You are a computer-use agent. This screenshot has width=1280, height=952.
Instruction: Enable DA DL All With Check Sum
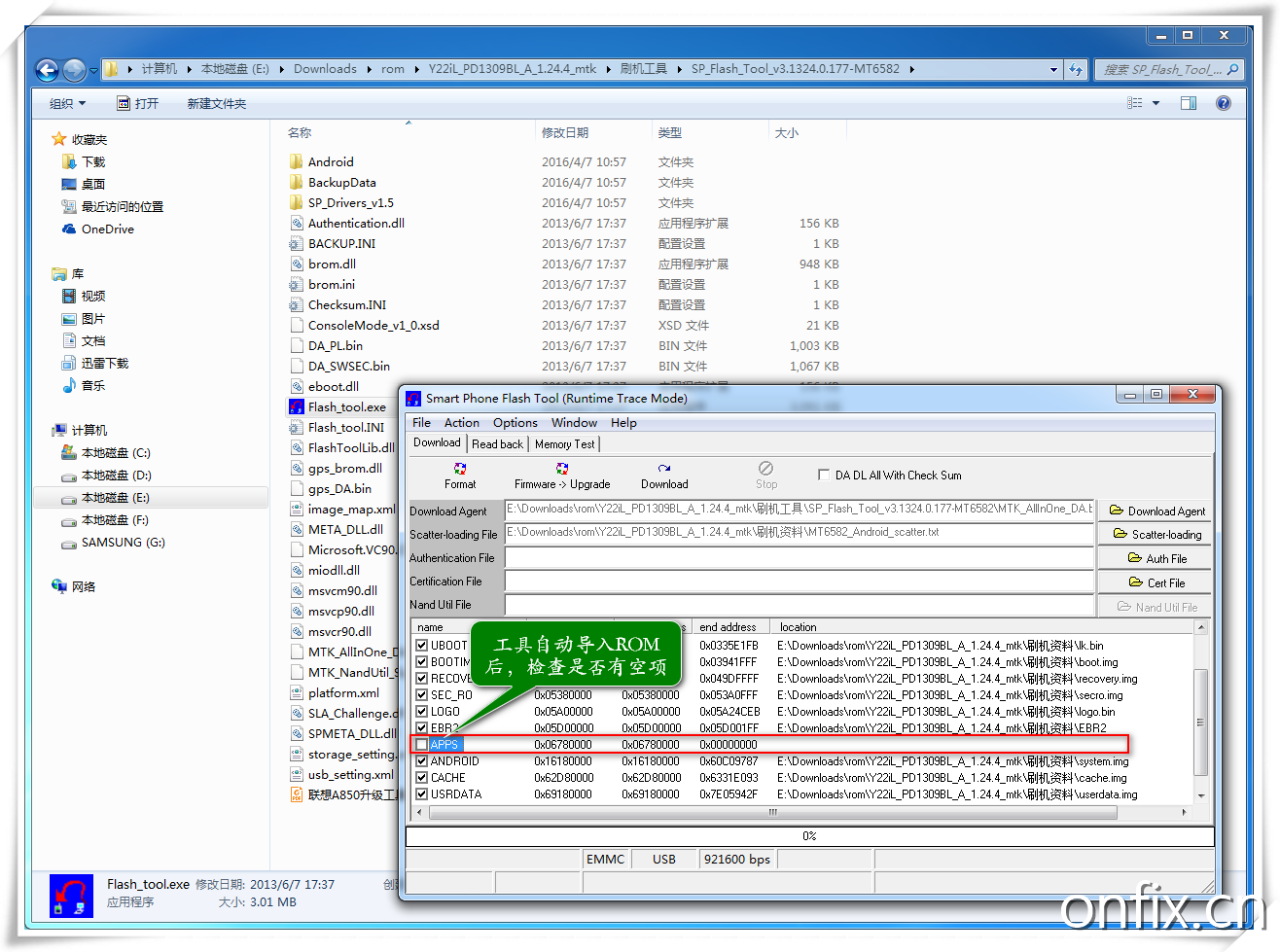[x=824, y=476]
